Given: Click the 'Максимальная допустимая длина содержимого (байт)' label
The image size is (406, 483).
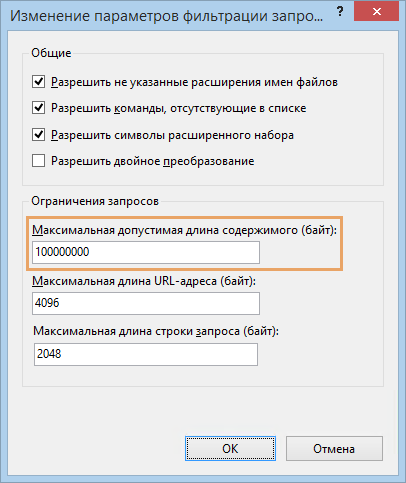Looking at the screenshot, I should coord(185,230).
